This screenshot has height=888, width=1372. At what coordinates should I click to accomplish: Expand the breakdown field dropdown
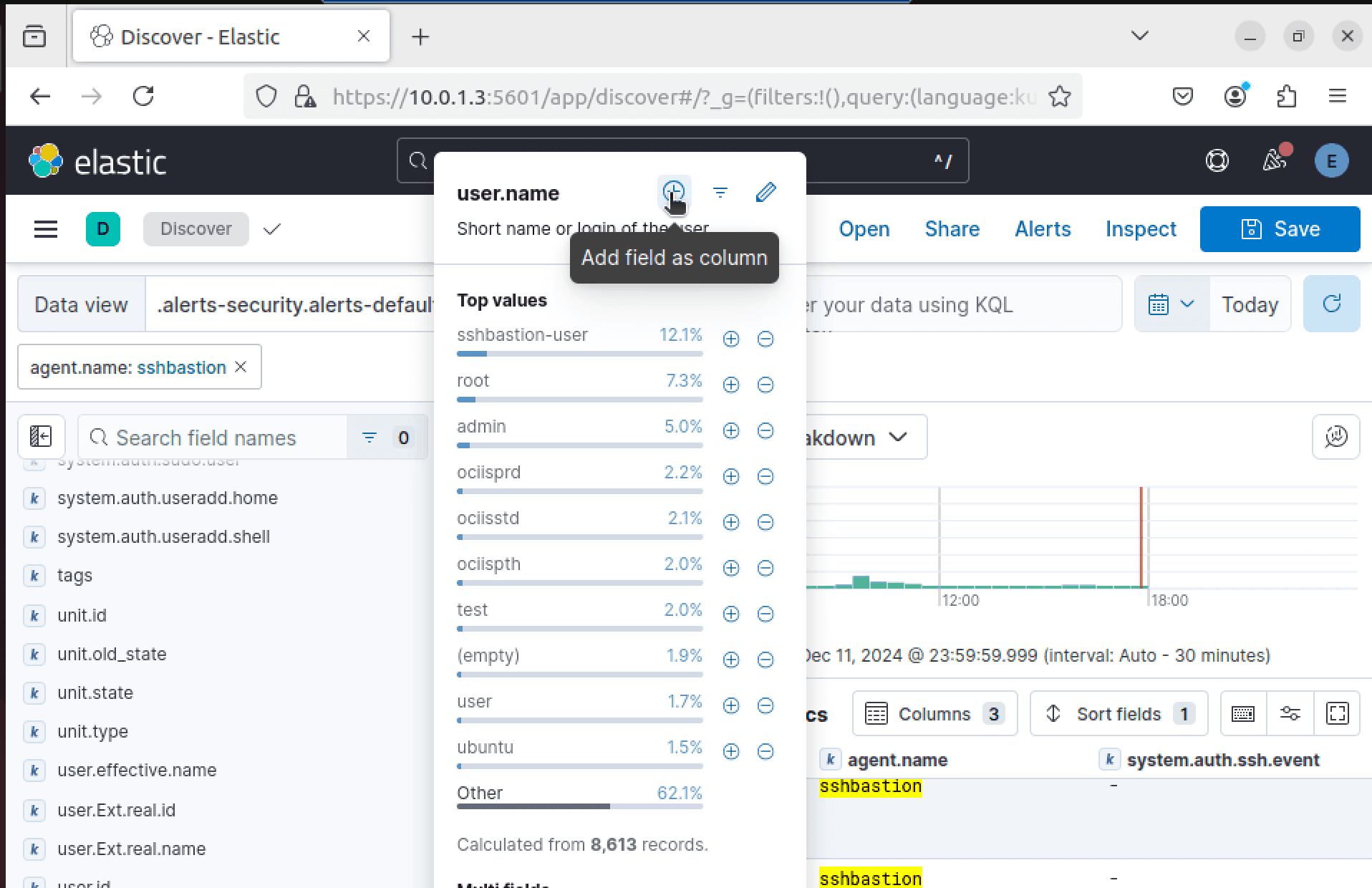(x=866, y=438)
